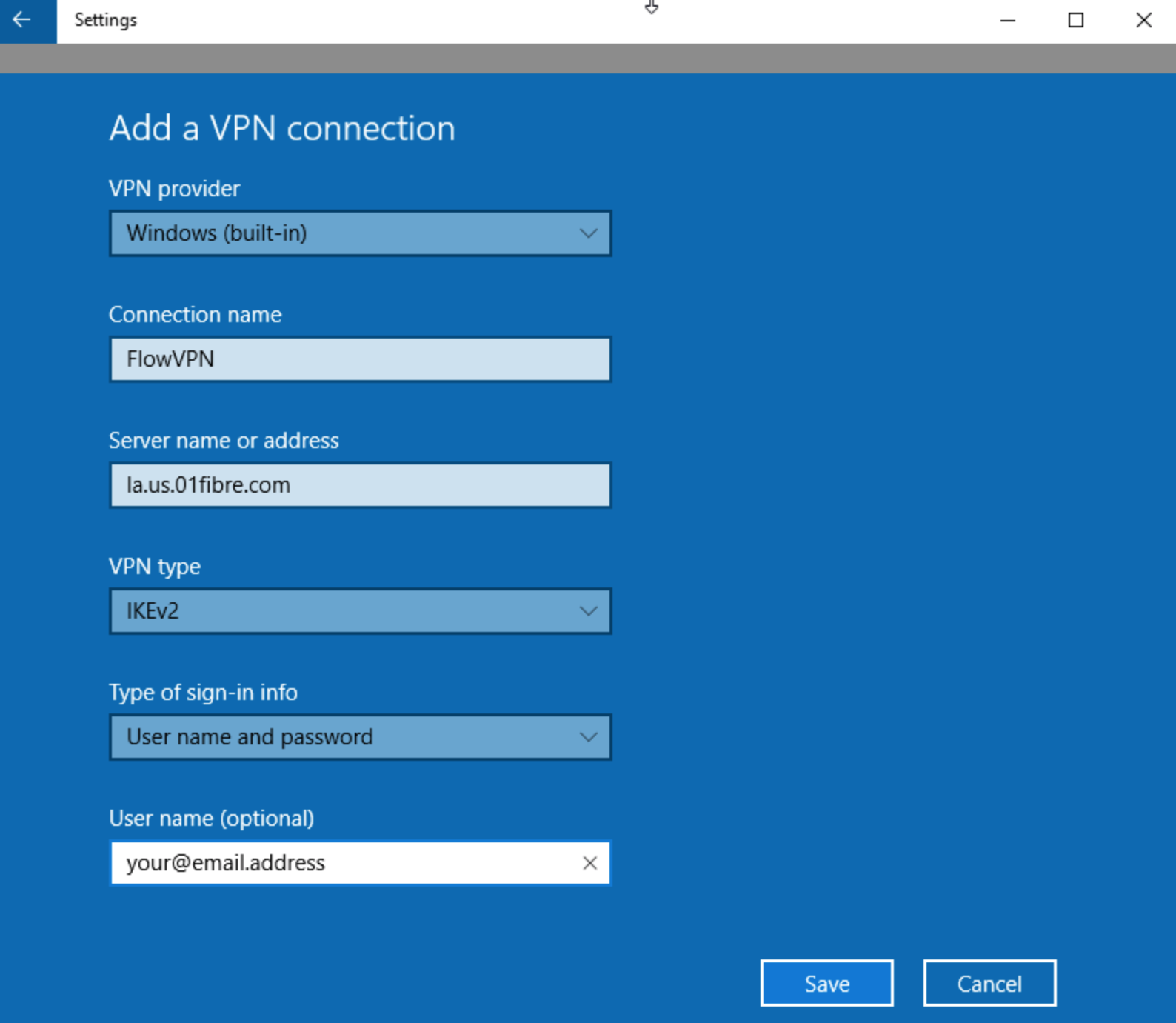This screenshot has width=1176, height=1023.
Task: Click the Connection name field containing FlowVPN
Action: (360, 359)
